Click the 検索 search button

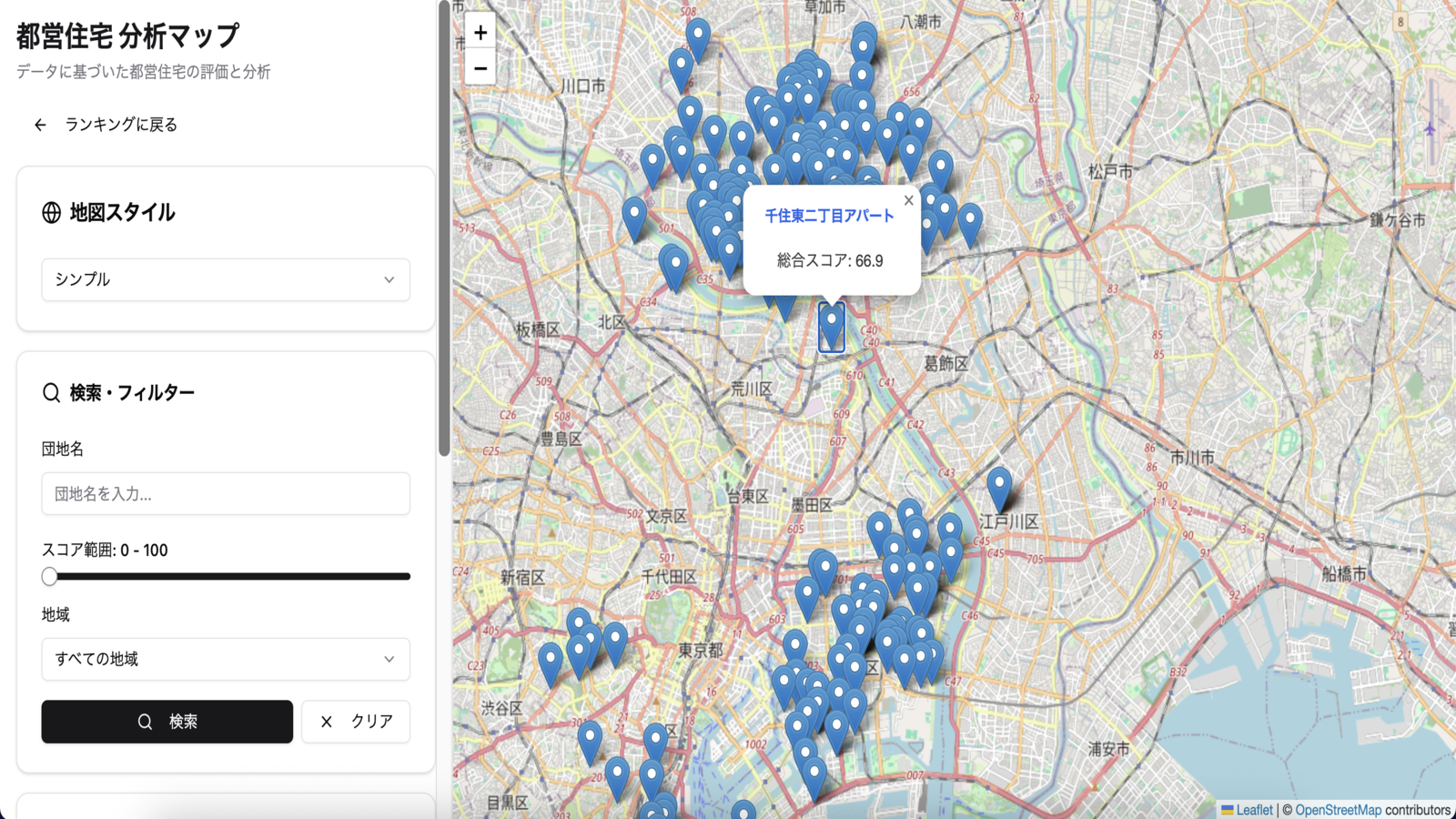click(x=167, y=722)
